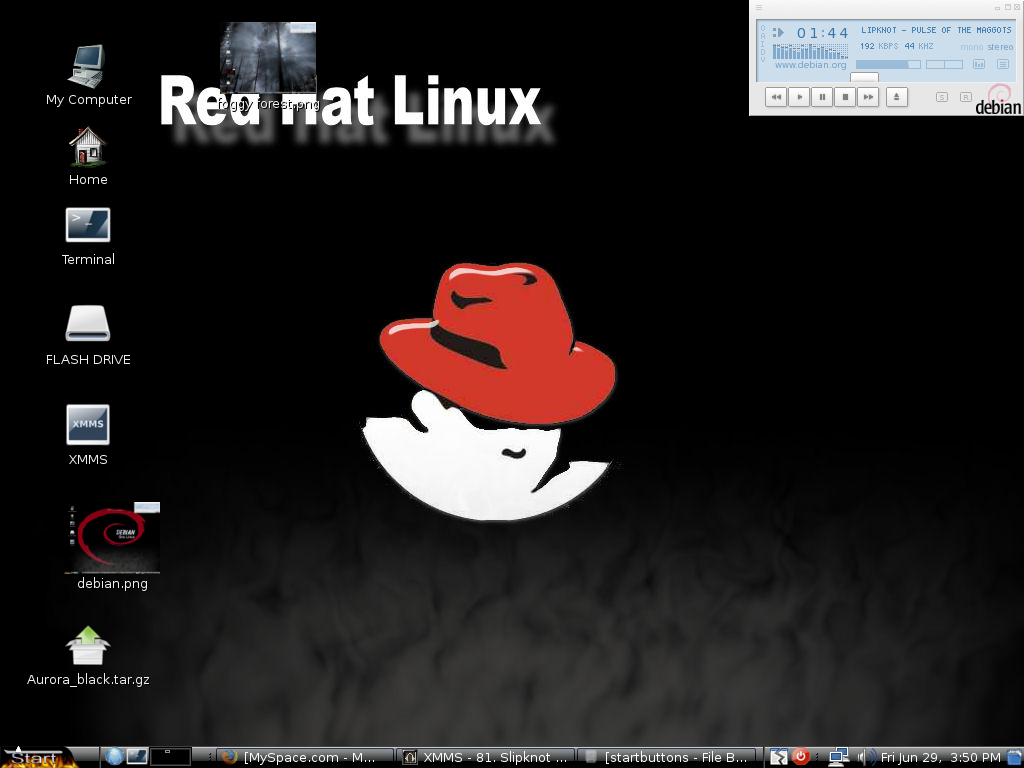Open the network monitor tray icon
Viewport: 1024px width, 768px height.
click(x=839, y=758)
